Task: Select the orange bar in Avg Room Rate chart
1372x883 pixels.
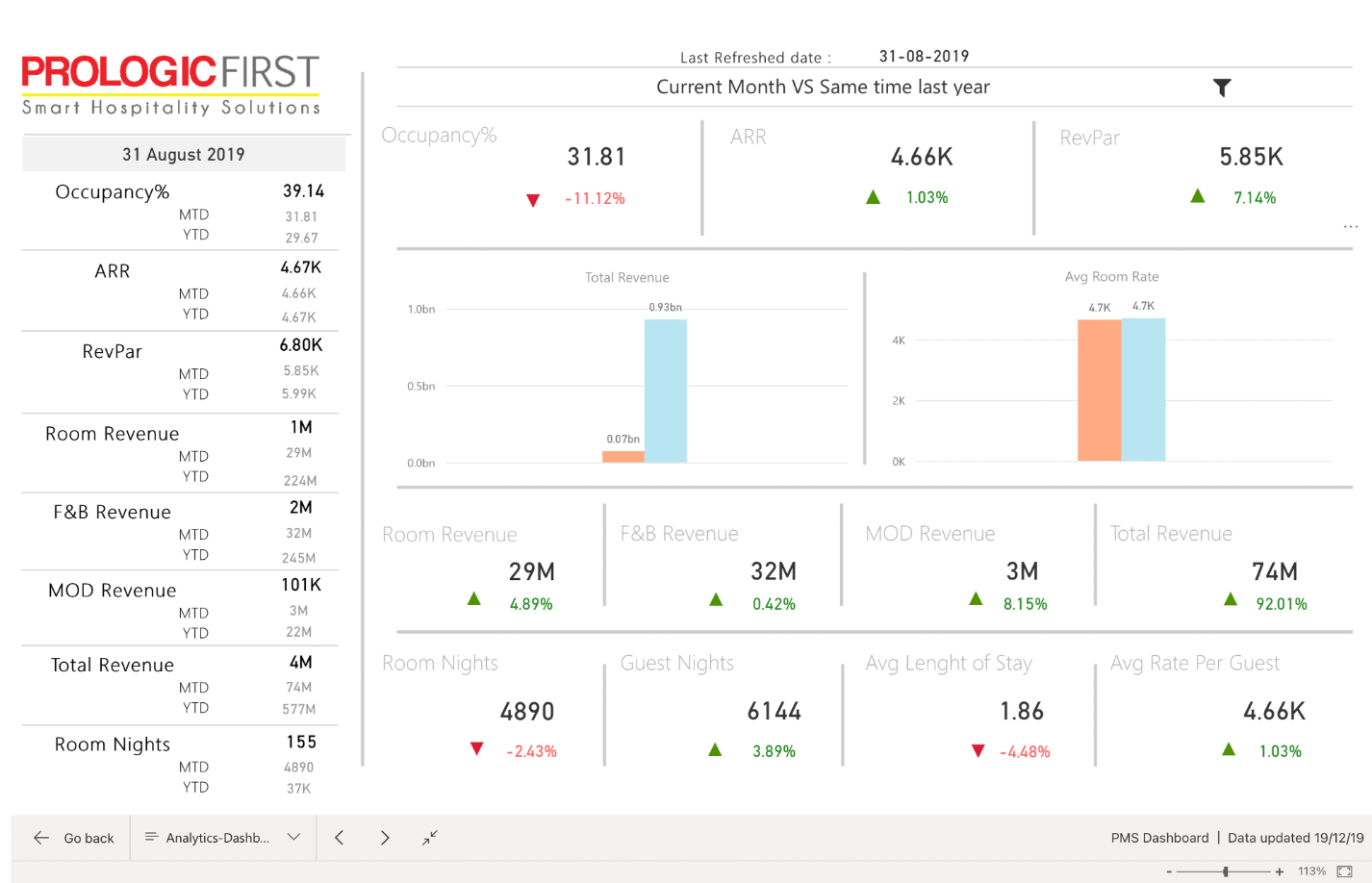Action: point(1099,391)
